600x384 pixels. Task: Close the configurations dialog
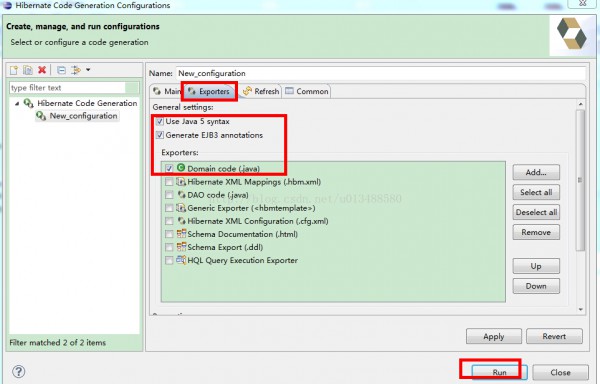tap(560, 372)
